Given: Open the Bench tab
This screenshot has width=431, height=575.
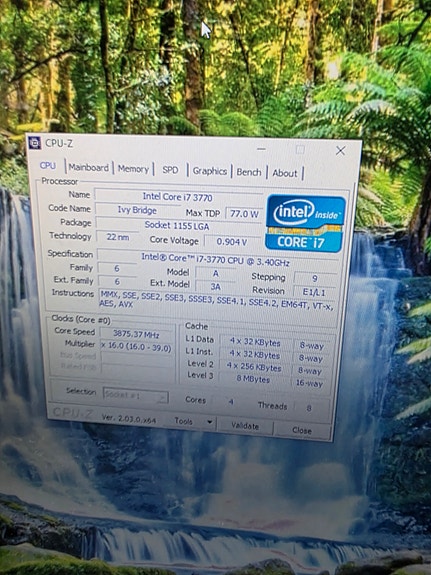Looking at the screenshot, I should 249,172.
